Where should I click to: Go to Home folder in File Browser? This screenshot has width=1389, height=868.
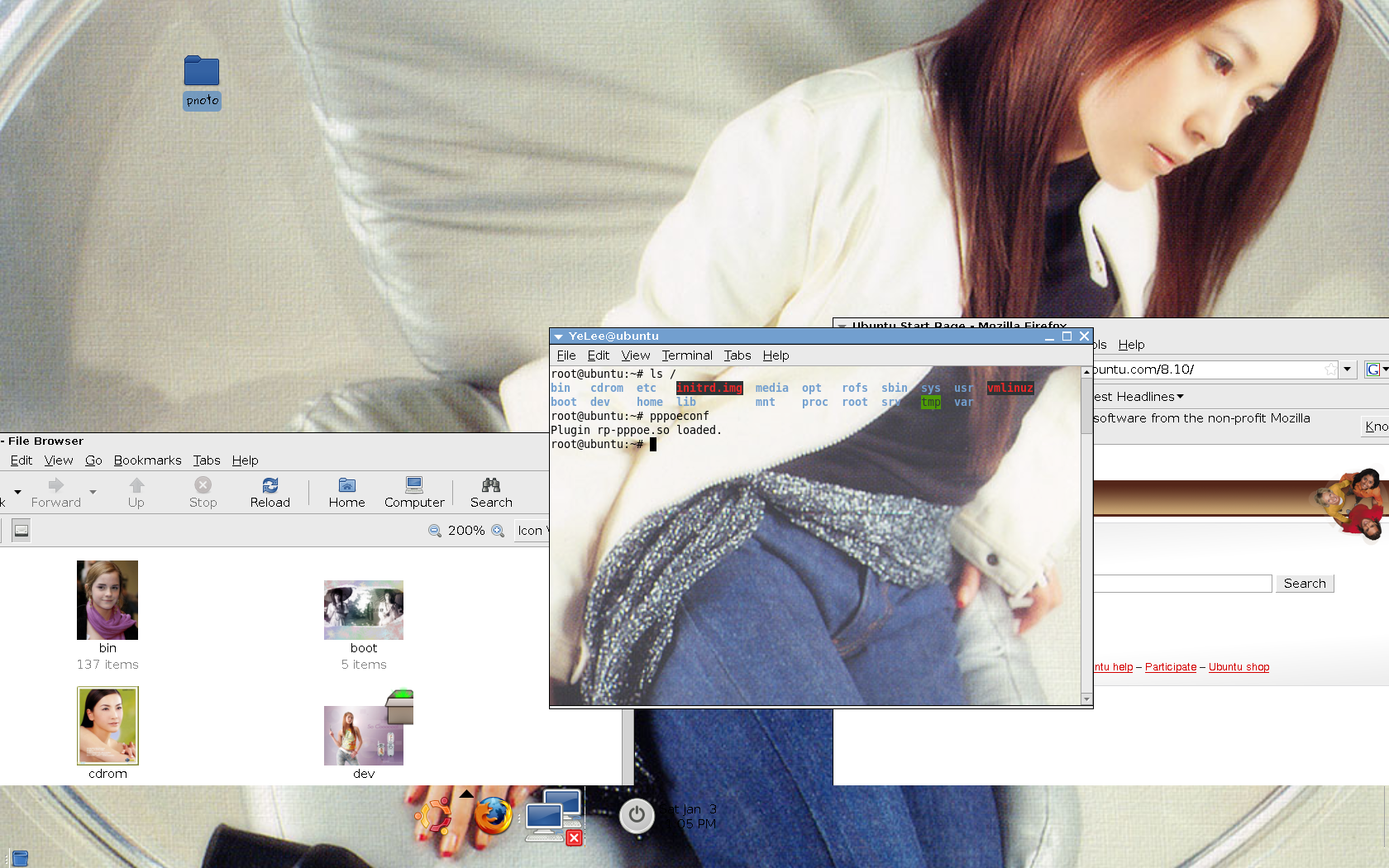(347, 492)
